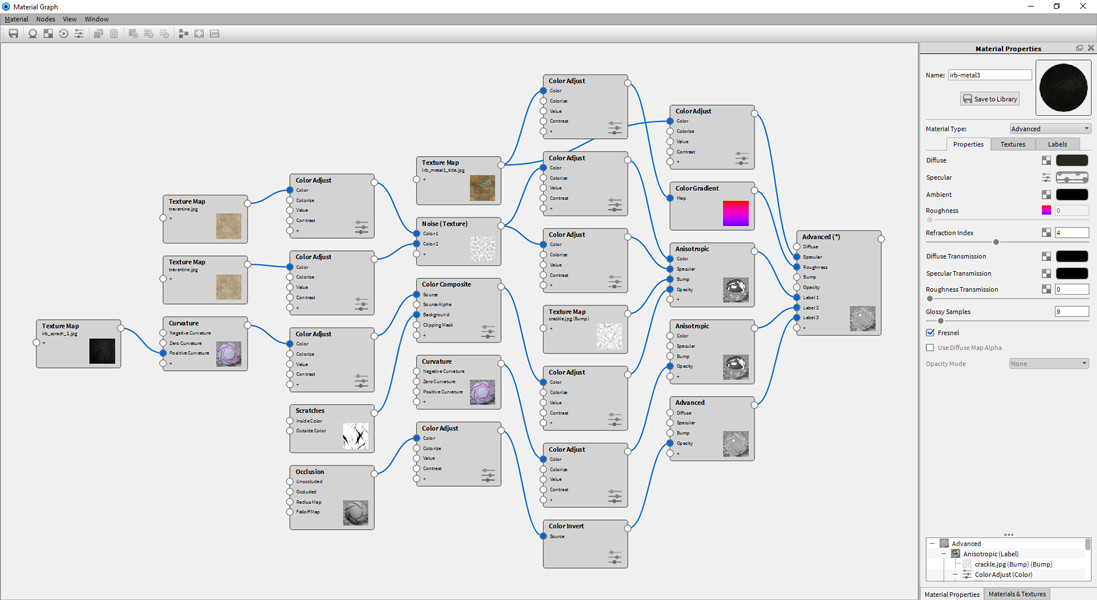This screenshot has height=600, width=1097.
Task: Open the Material menu
Action: 17,19
